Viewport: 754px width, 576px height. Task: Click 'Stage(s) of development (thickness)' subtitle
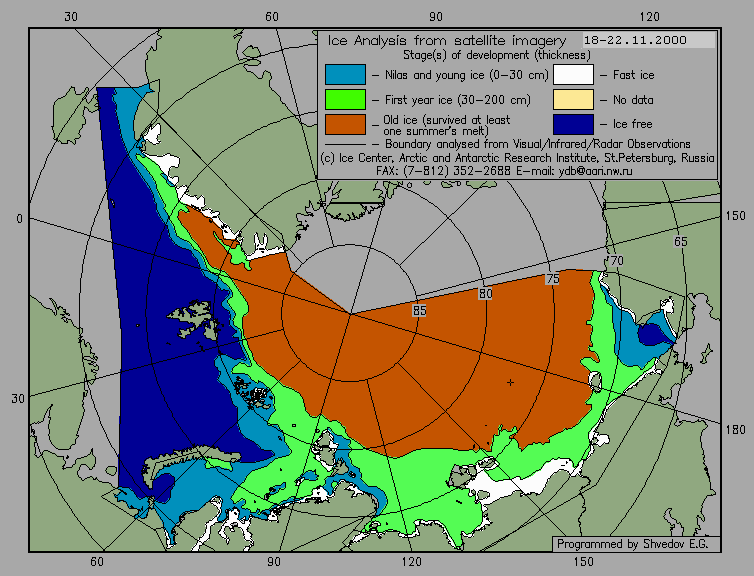(497, 55)
